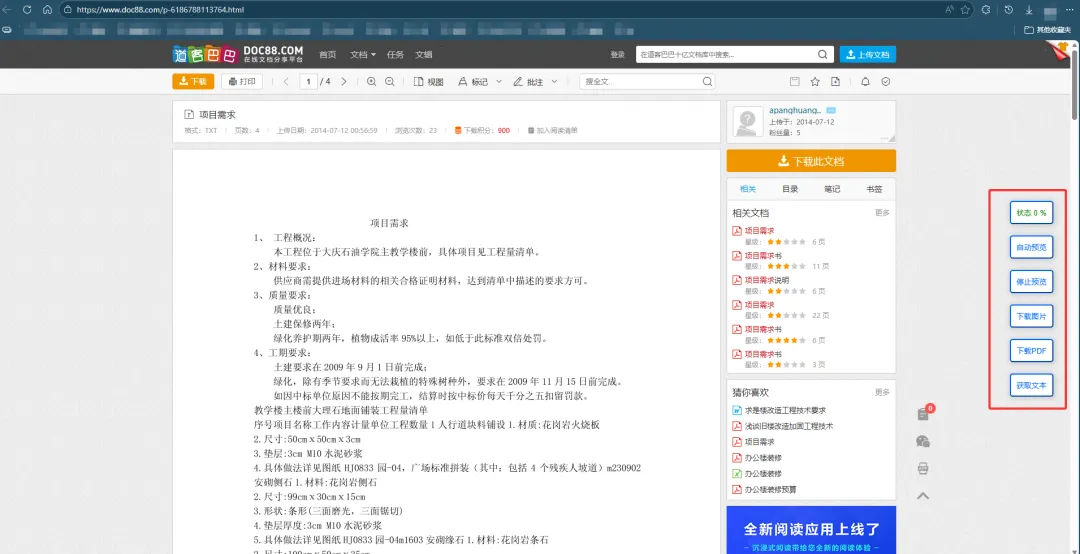Open 文辑 in the top navigation
The image size is (1080, 554).
pyautogui.click(x=424, y=54)
